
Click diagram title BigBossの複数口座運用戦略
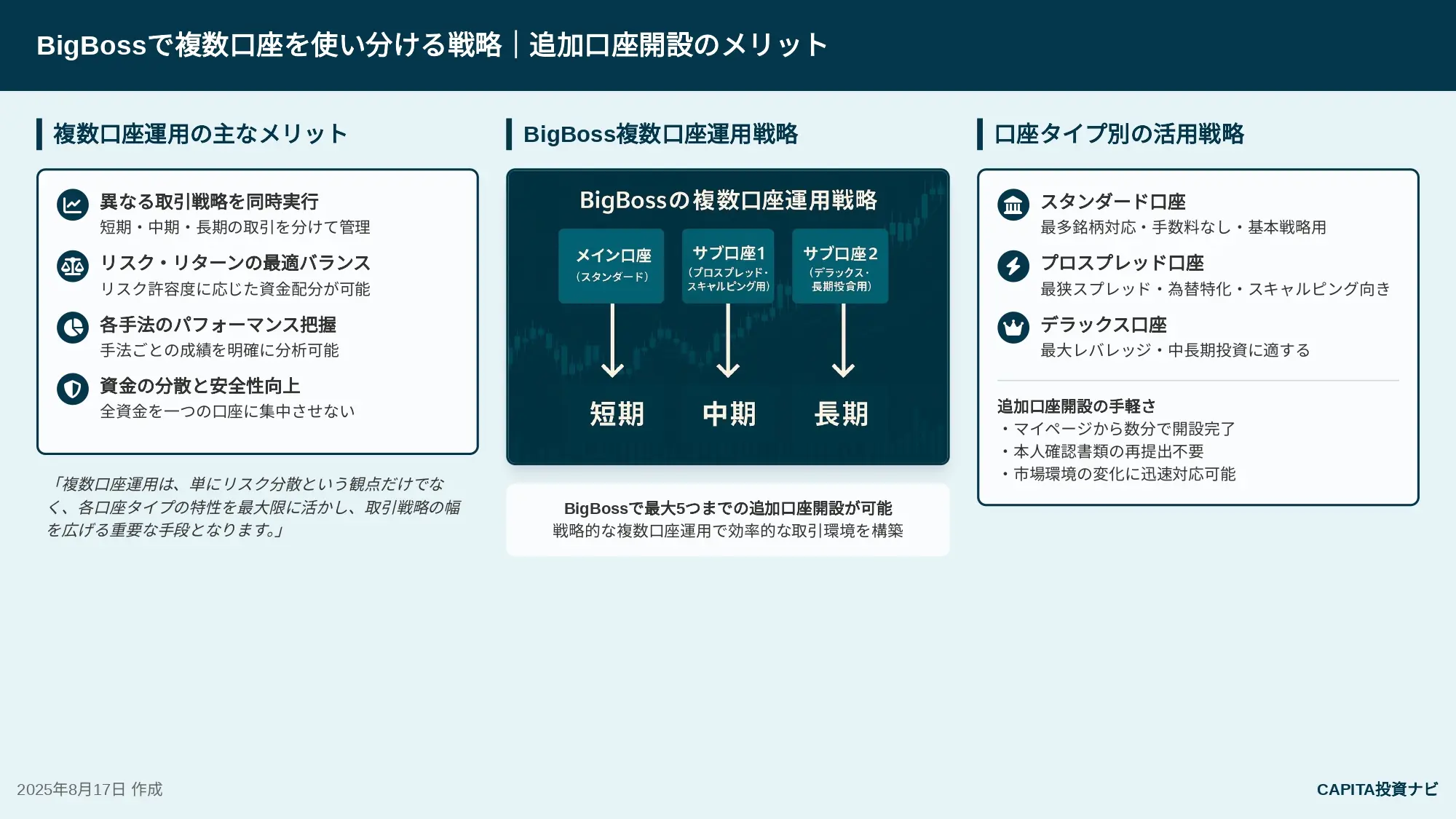[728, 200]
